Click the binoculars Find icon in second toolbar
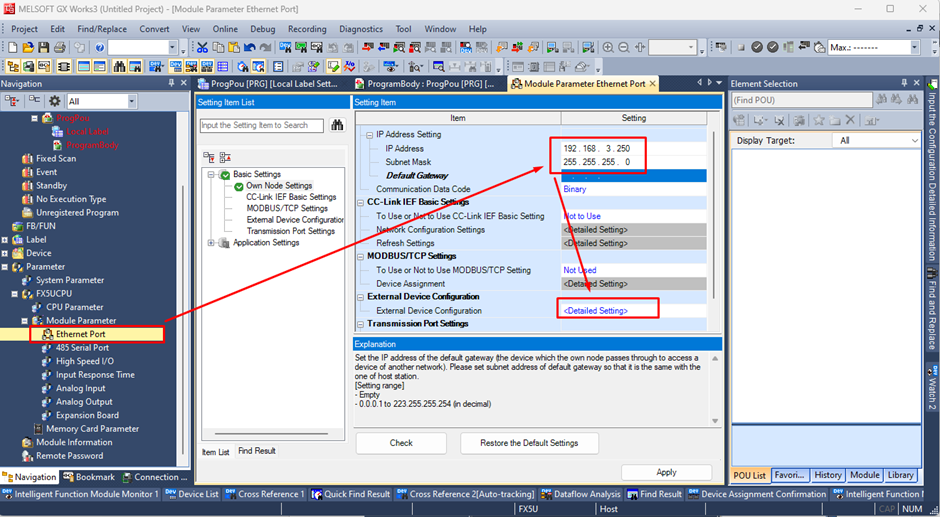 [119, 67]
